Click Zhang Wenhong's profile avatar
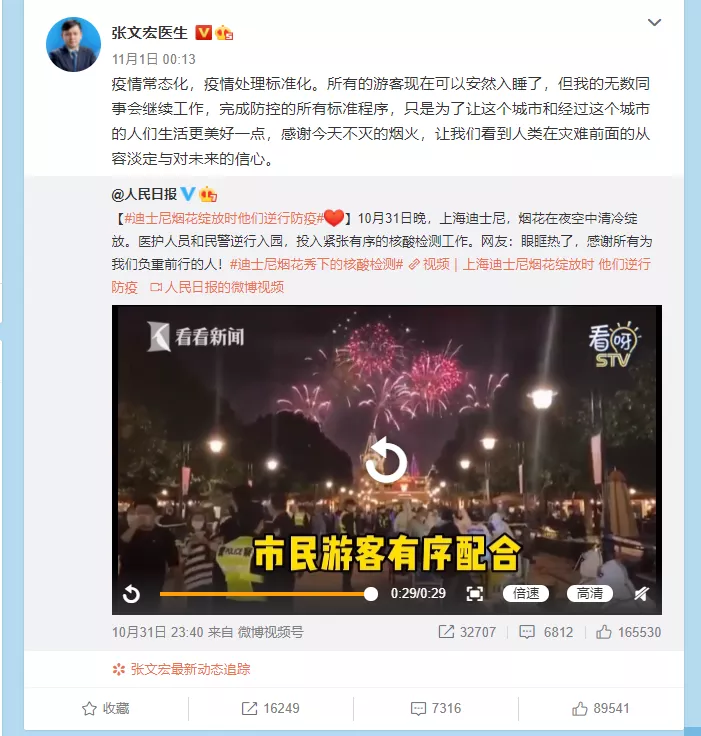Image resolution: width=701 pixels, height=736 pixels. (x=73, y=44)
